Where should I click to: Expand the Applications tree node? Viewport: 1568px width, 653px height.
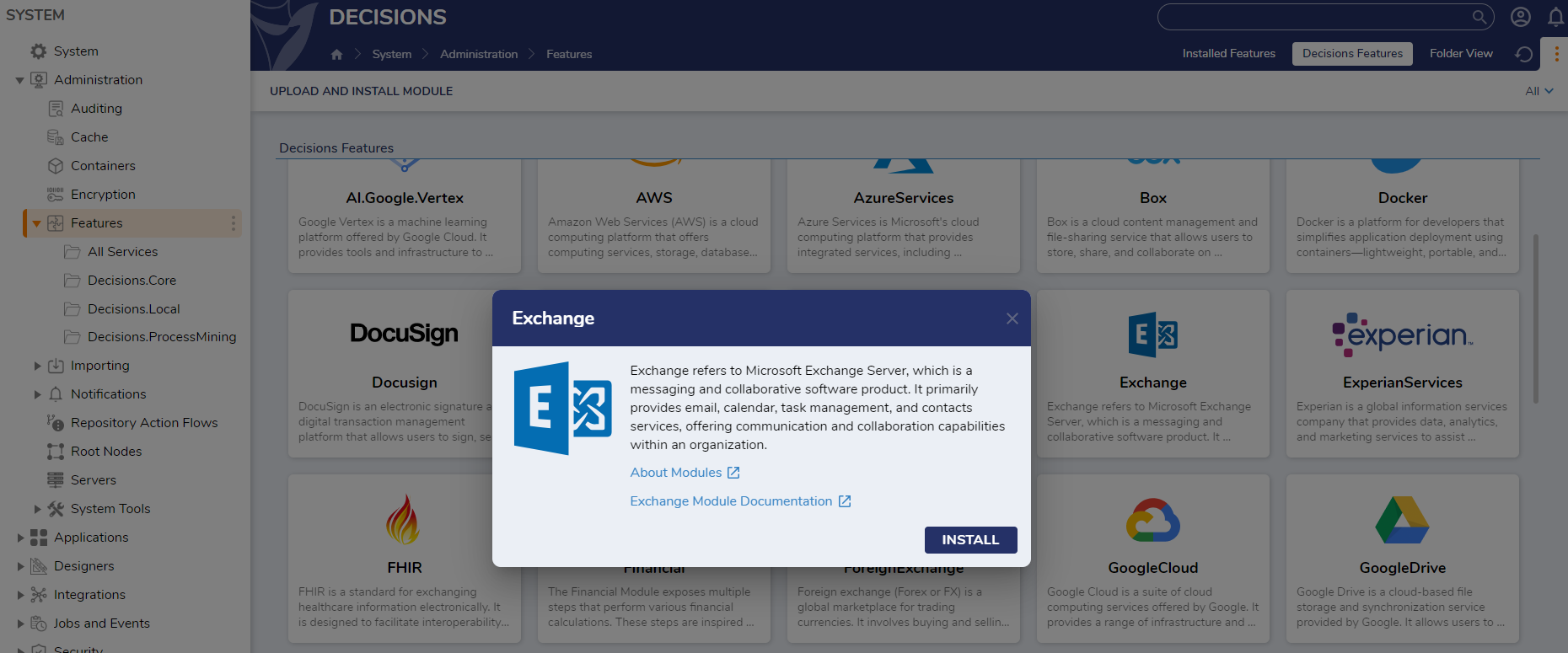20,538
